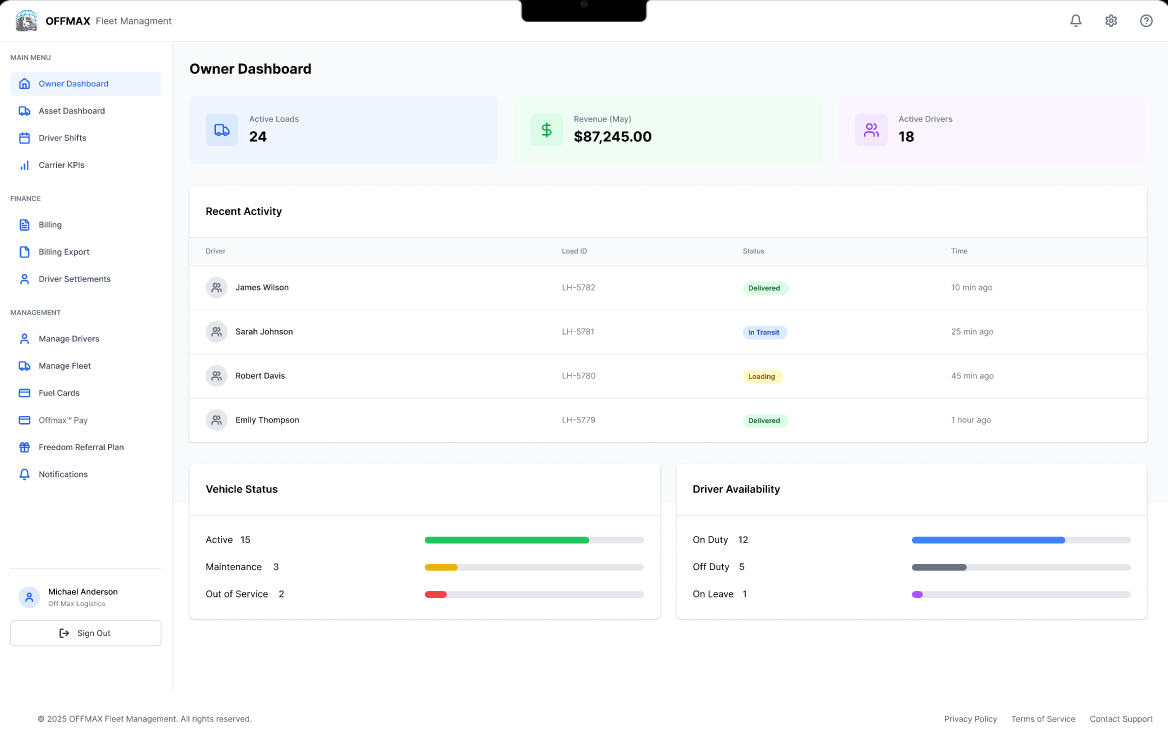Select the Robert Davis activity row
This screenshot has width=1168, height=755.
pyautogui.click(x=667, y=376)
